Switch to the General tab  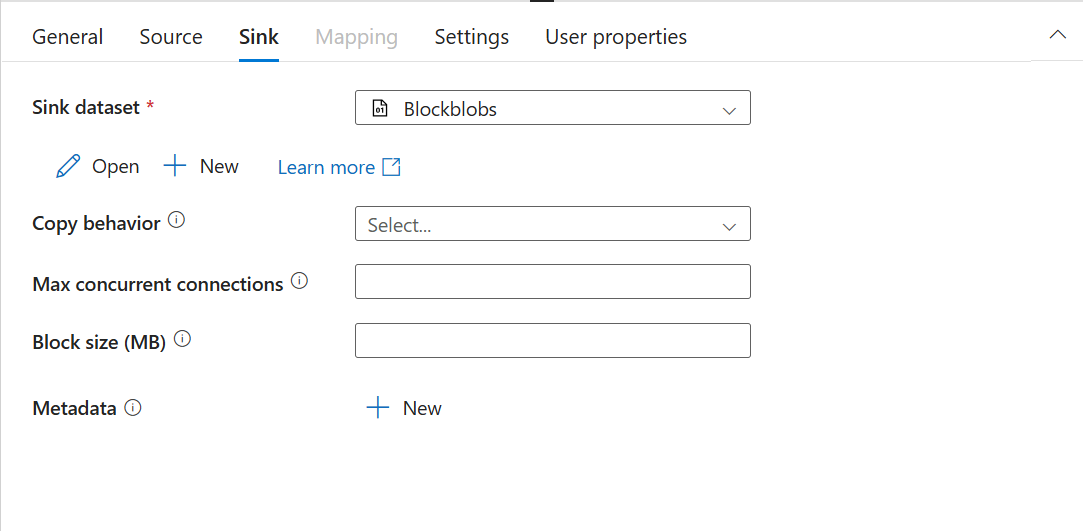pyautogui.click(x=67, y=37)
